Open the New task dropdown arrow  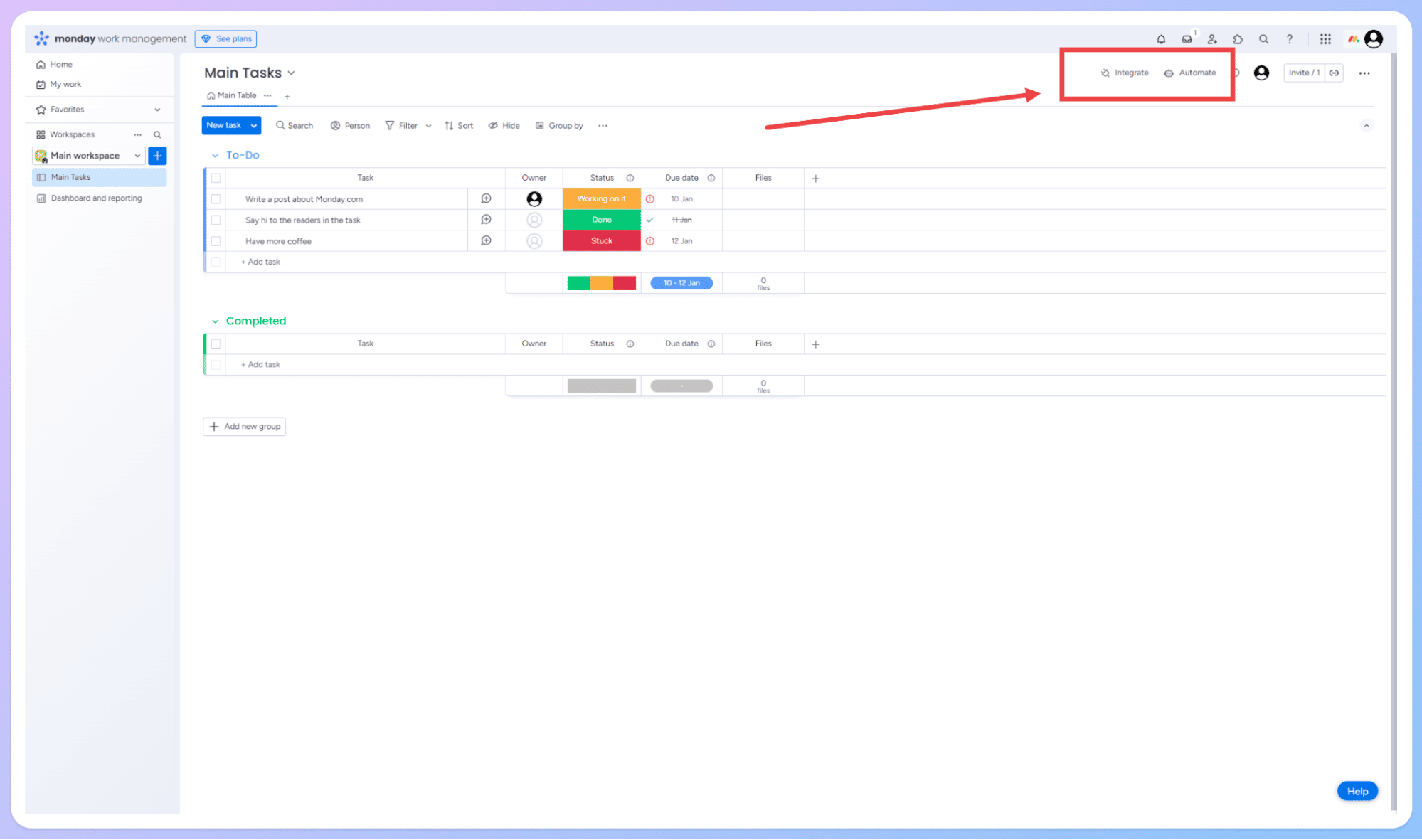tap(253, 125)
